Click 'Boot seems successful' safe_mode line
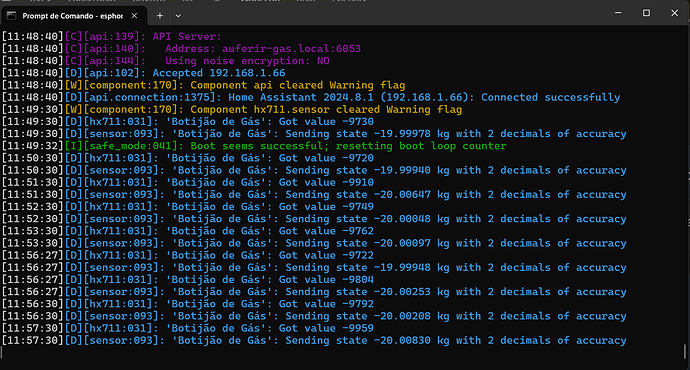This screenshot has height=370, width=690. [x=254, y=146]
